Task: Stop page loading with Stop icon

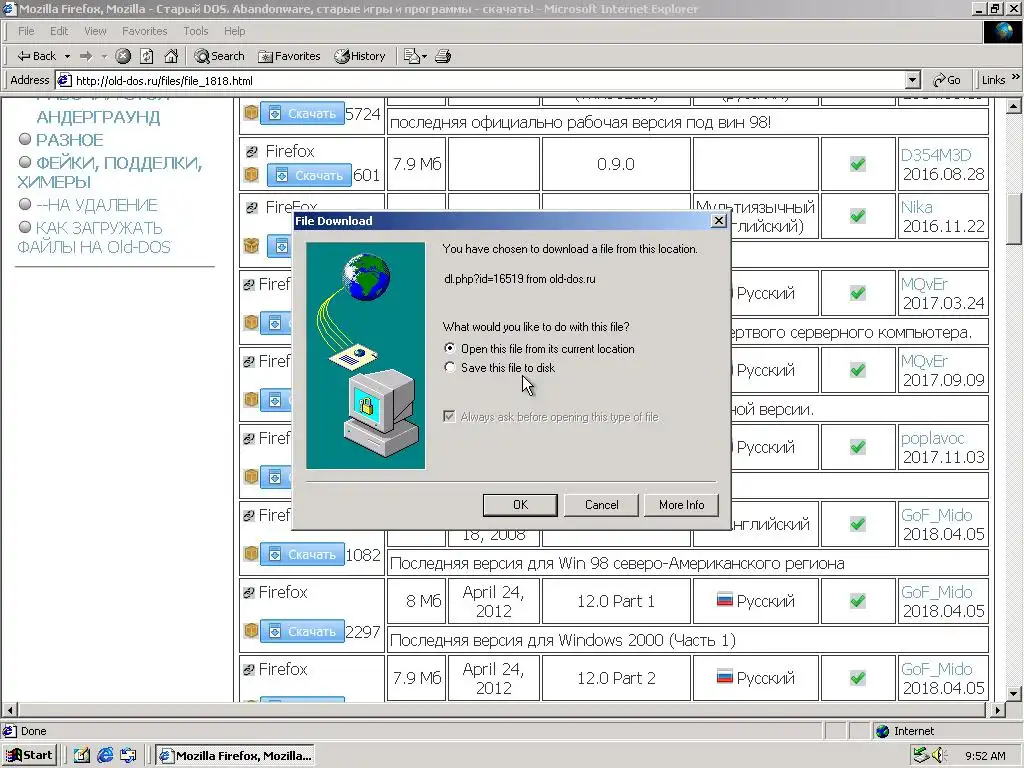Action: coord(123,56)
